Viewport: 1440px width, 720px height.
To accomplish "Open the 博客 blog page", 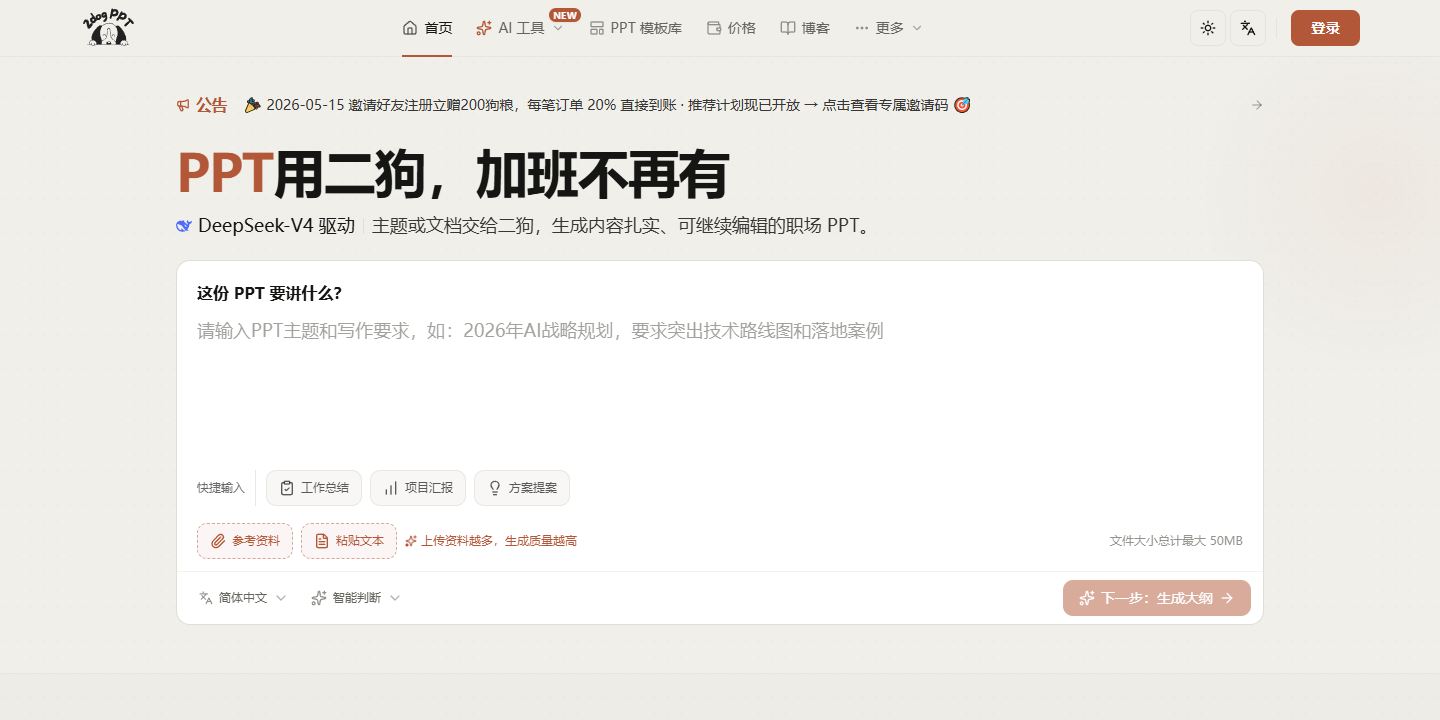I will [x=805, y=28].
